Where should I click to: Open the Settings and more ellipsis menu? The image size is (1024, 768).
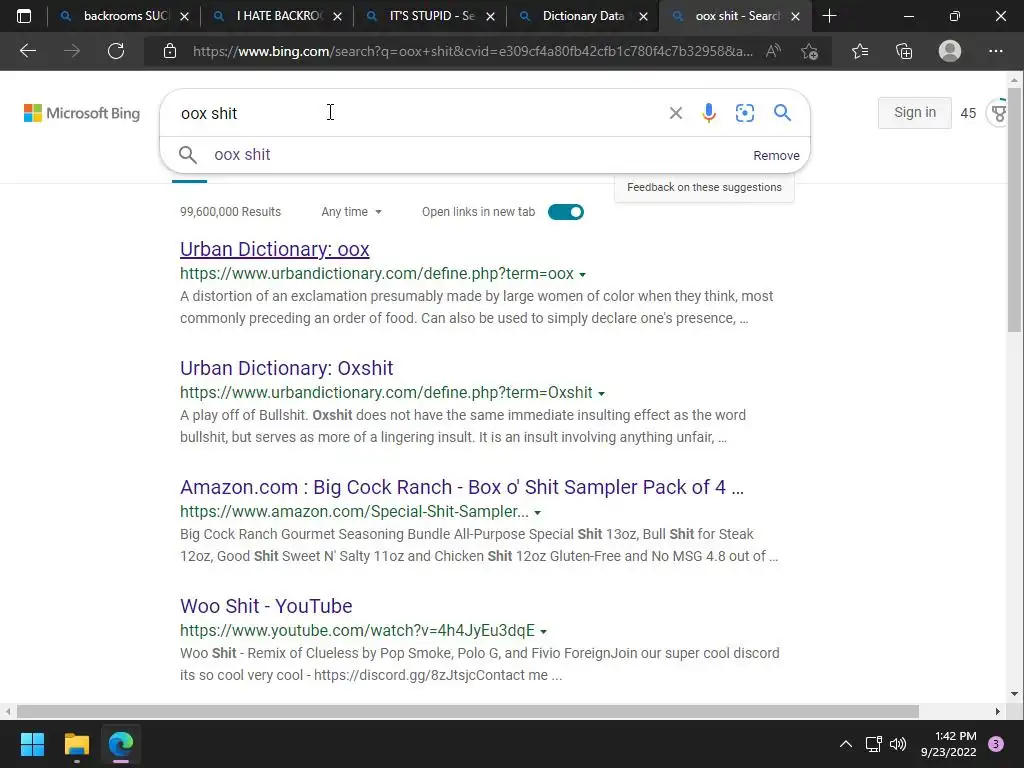995,51
